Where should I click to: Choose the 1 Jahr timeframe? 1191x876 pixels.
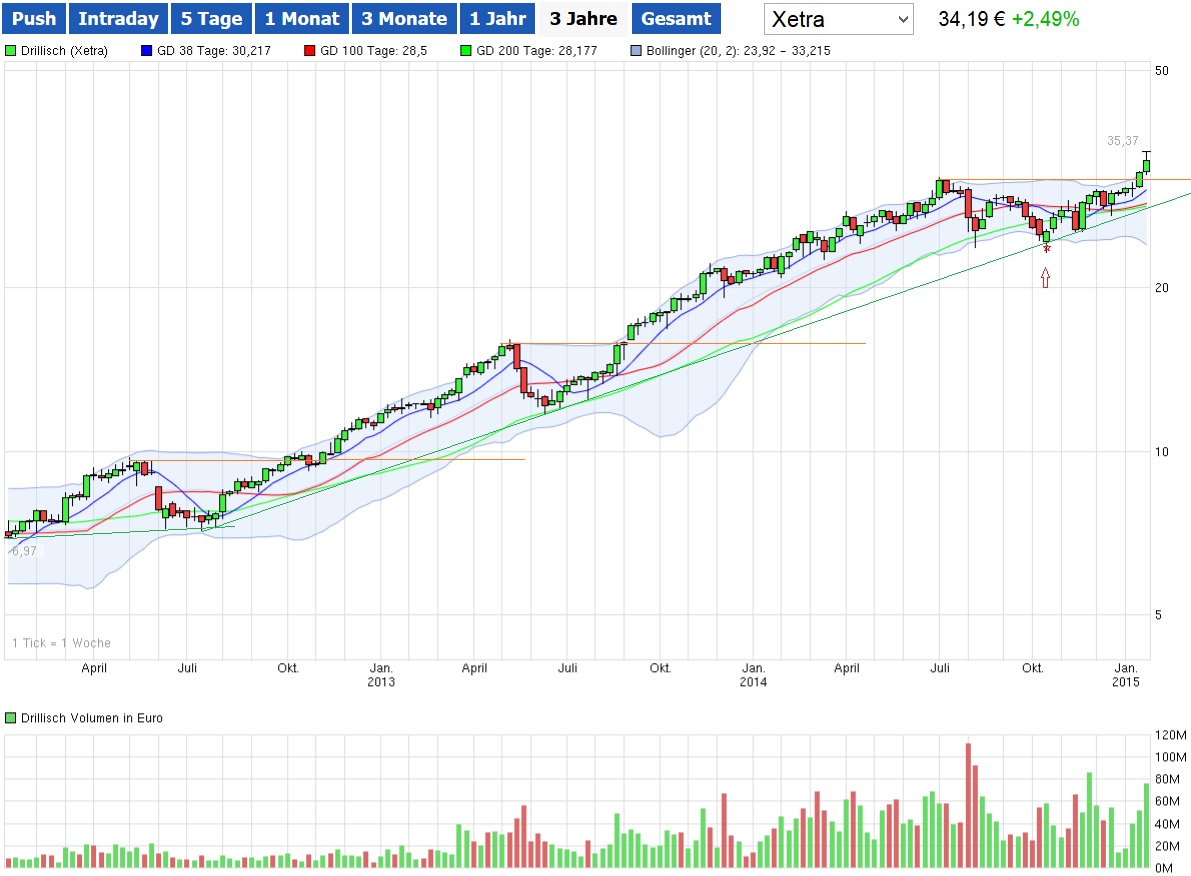coord(498,19)
